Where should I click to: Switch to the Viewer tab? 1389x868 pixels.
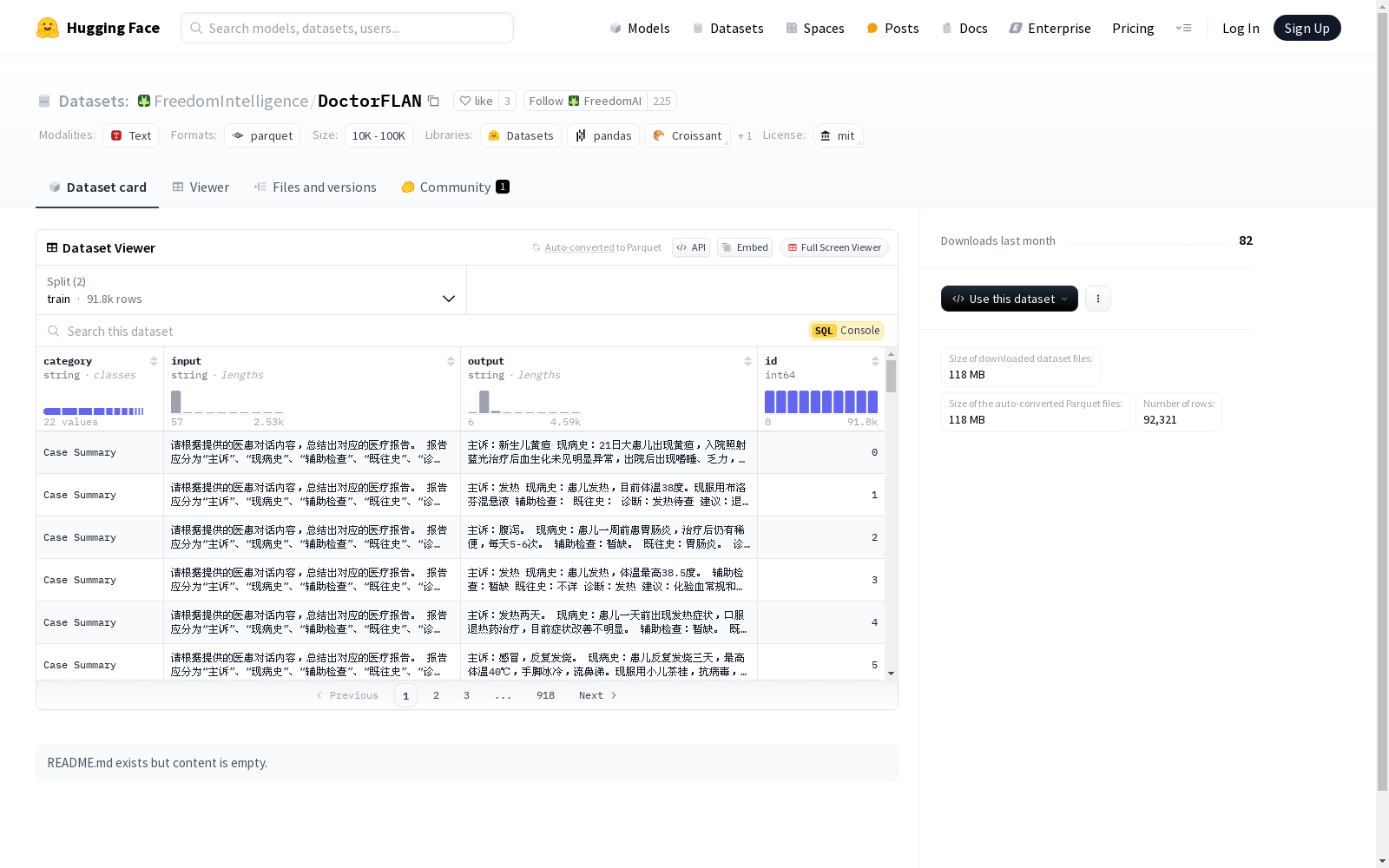(x=201, y=187)
